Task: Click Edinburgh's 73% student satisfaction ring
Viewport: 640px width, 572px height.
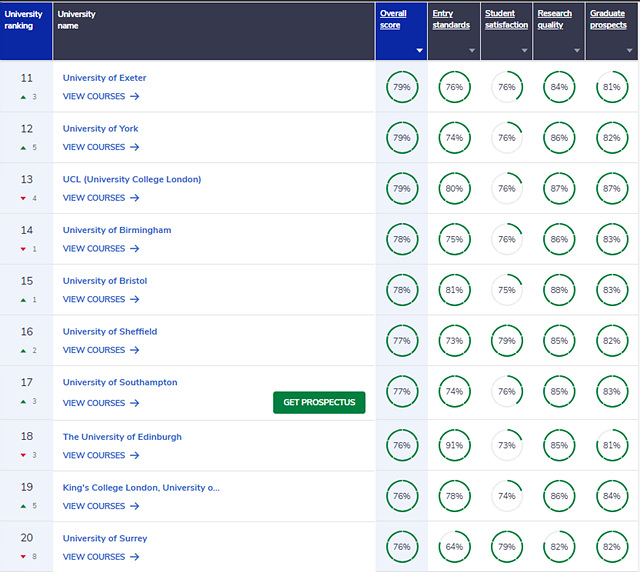Action: point(507,445)
